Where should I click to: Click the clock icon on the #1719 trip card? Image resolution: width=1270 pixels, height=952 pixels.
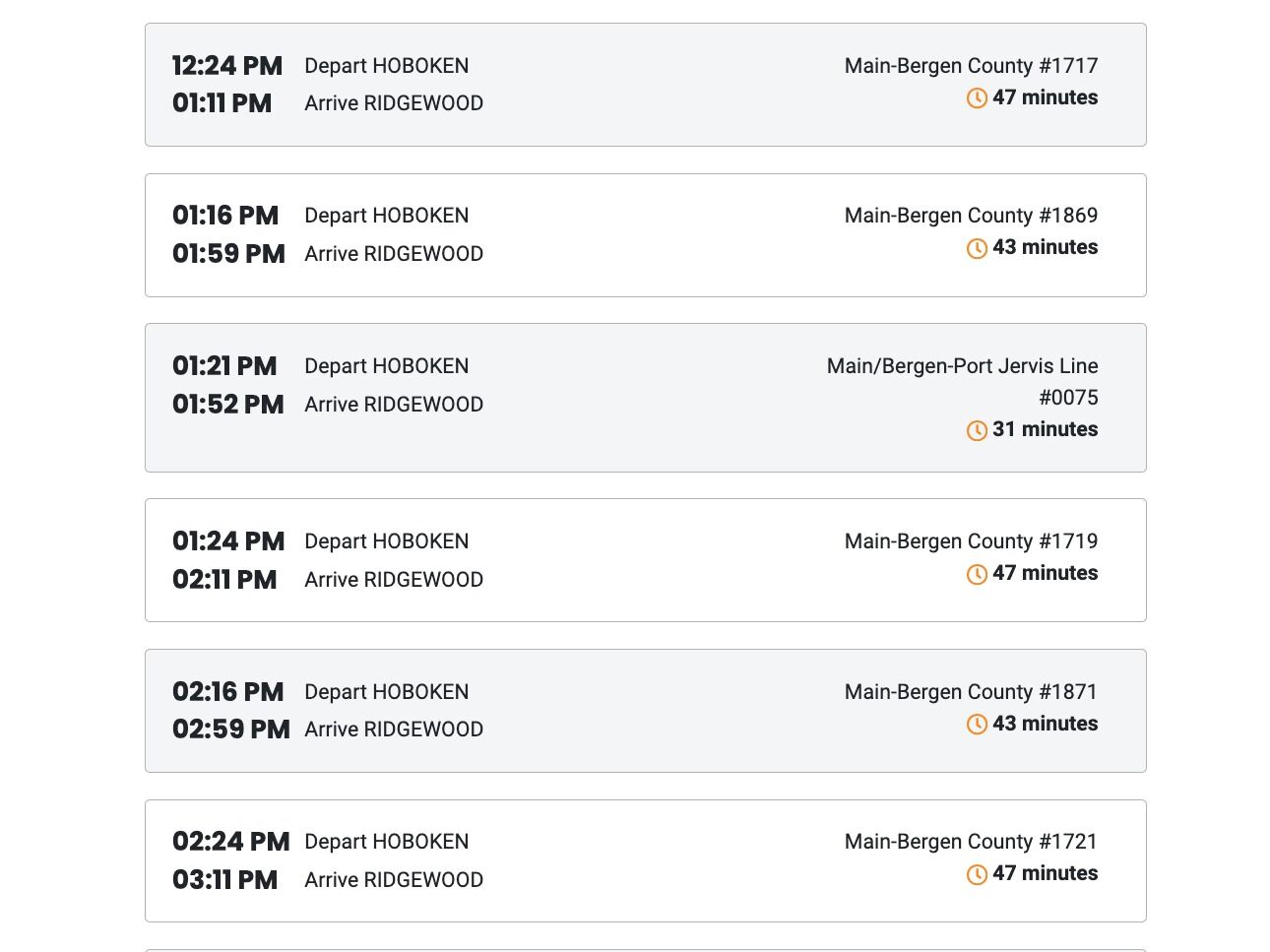click(977, 574)
